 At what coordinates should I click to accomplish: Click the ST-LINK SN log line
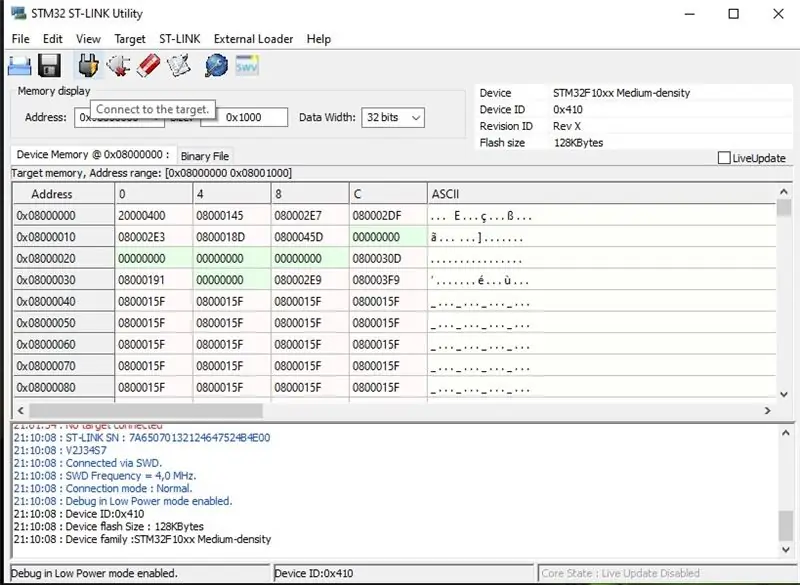pos(142,438)
